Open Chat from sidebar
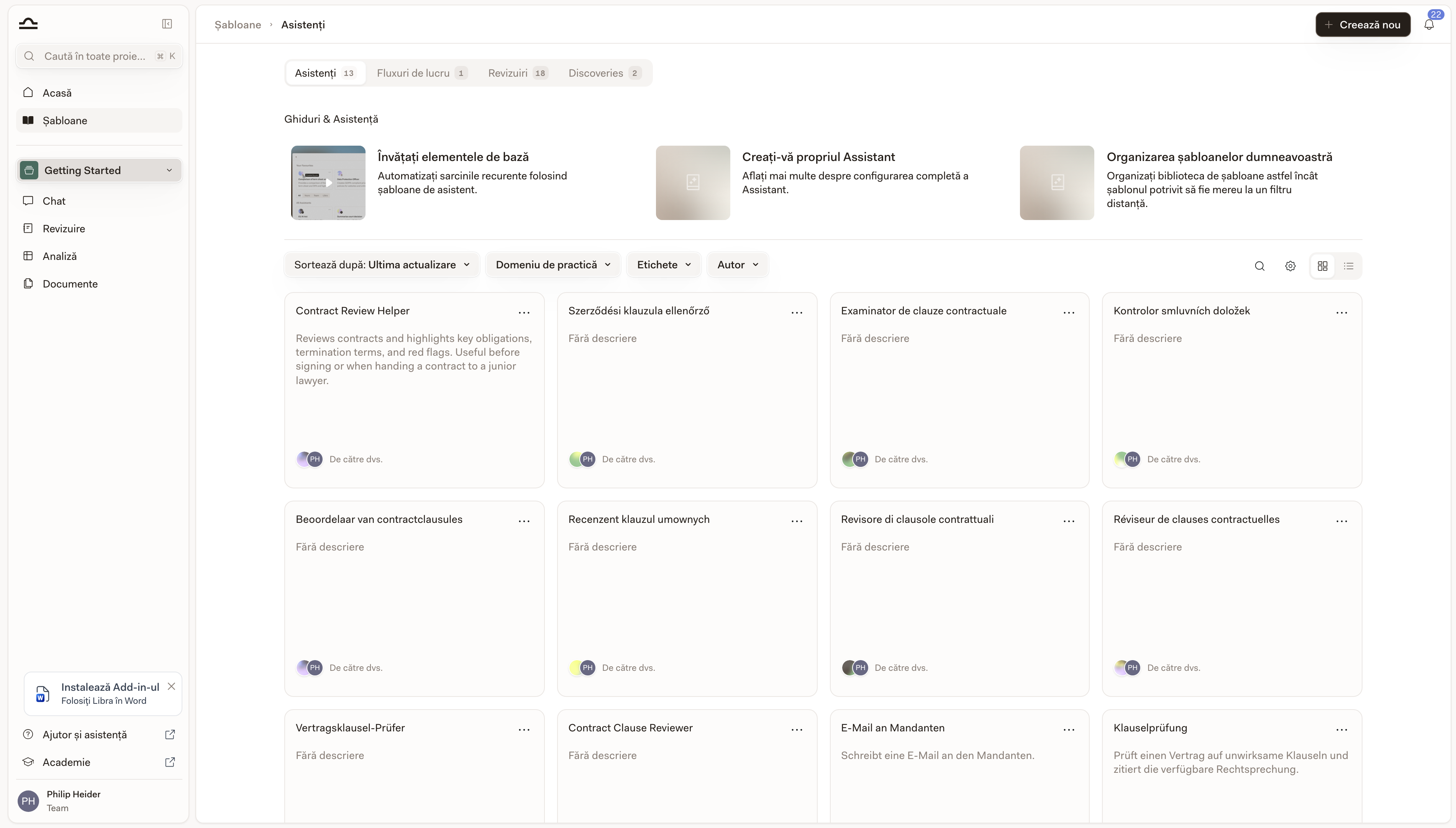 99,201
